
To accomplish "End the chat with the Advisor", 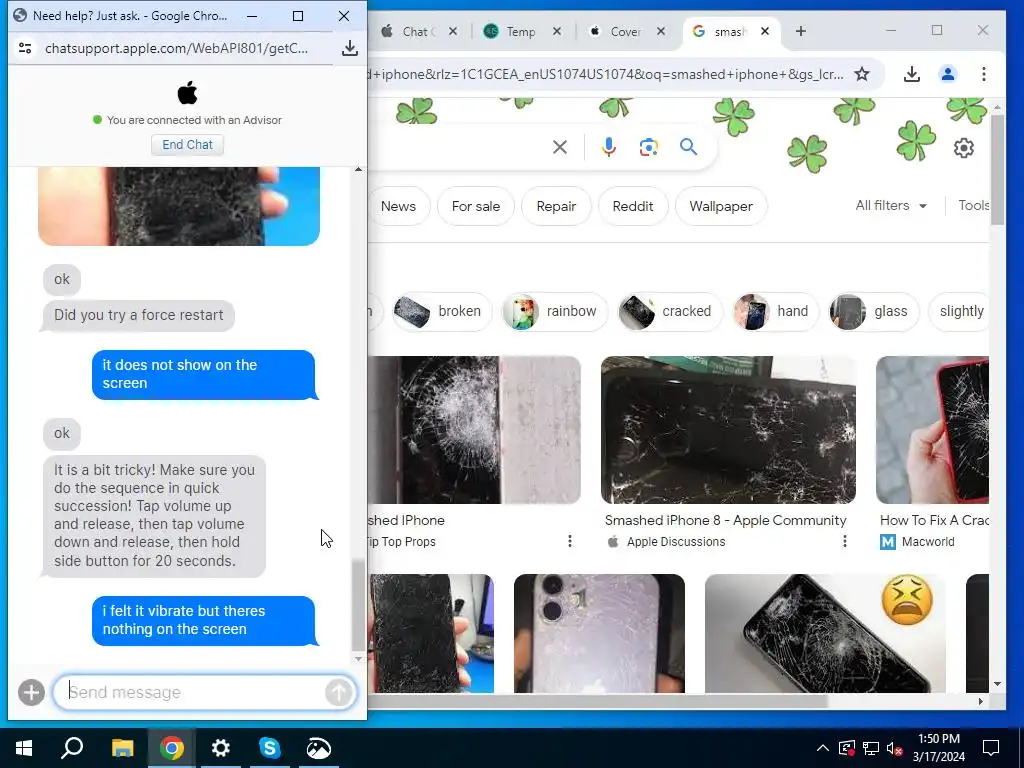I will (187, 144).
